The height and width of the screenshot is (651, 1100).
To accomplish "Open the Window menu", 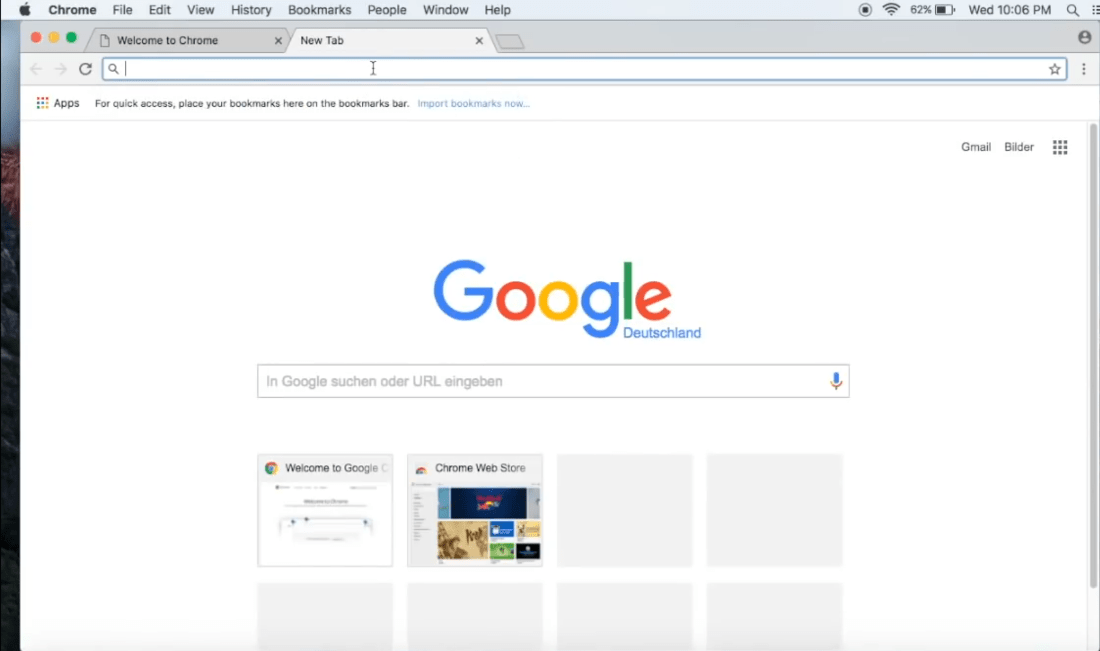I will click(x=445, y=10).
